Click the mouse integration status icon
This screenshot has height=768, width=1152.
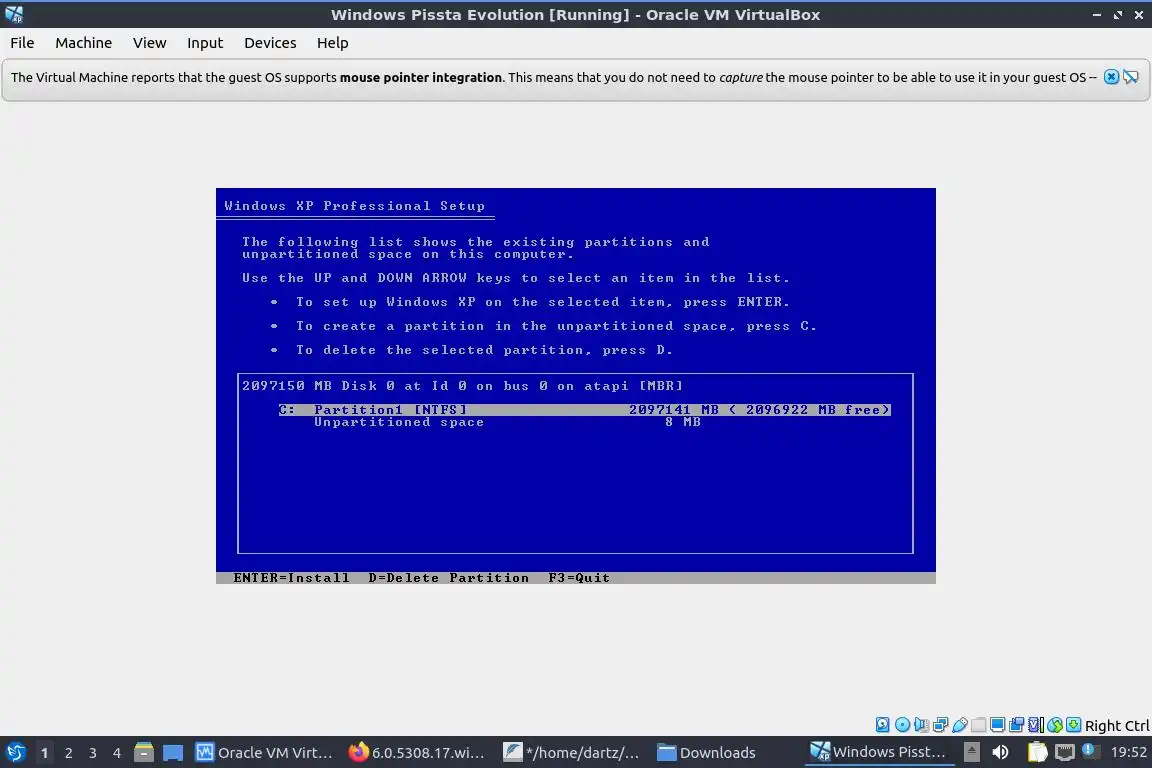pos(1055,725)
